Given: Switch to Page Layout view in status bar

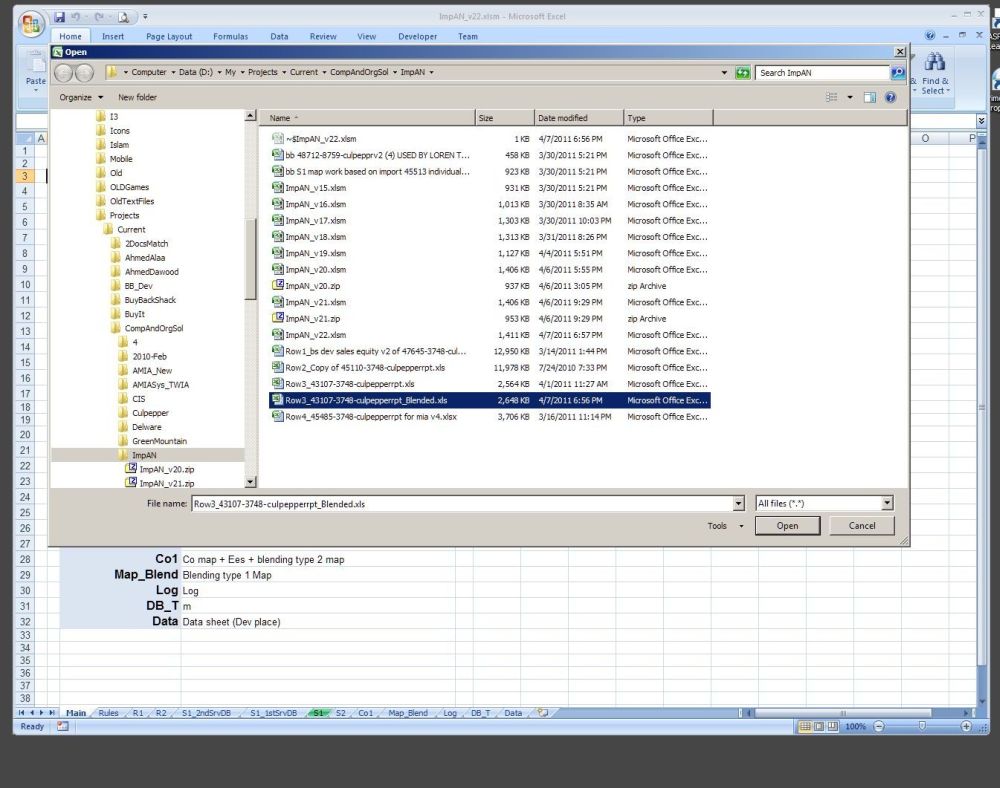Looking at the screenshot, I should [x=818, y=727].
